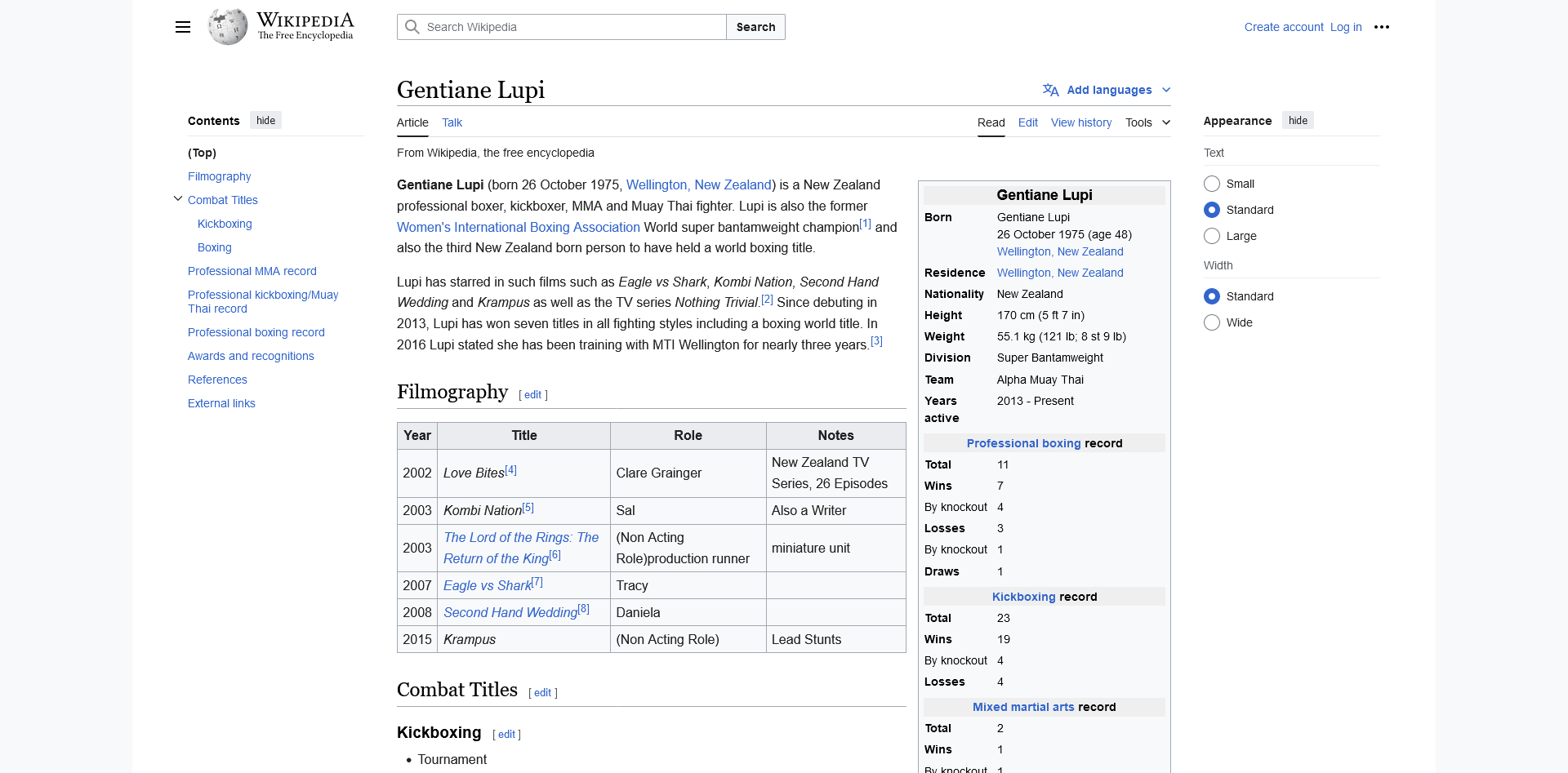Choose the Wide width option
Screen dimensions: 1568x773
(x=1212, y=322)
